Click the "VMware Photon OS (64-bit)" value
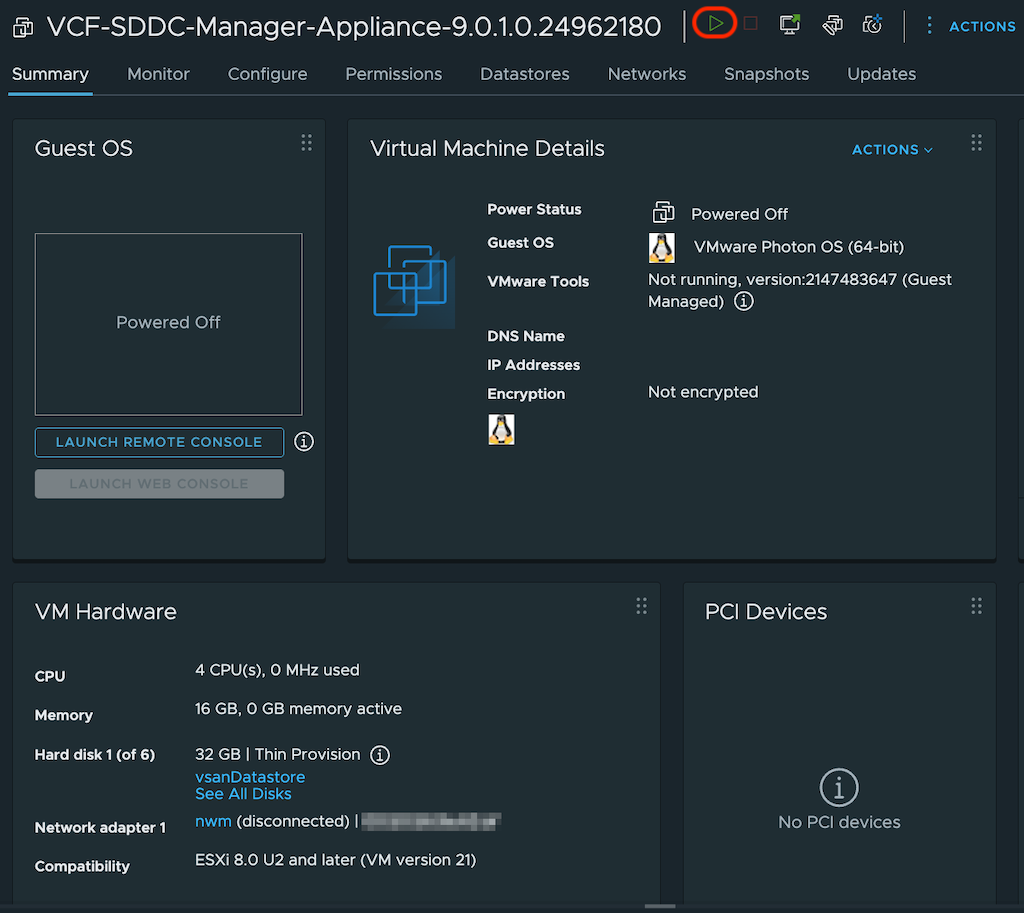The image size is (1024, 913). coord(799,248)
